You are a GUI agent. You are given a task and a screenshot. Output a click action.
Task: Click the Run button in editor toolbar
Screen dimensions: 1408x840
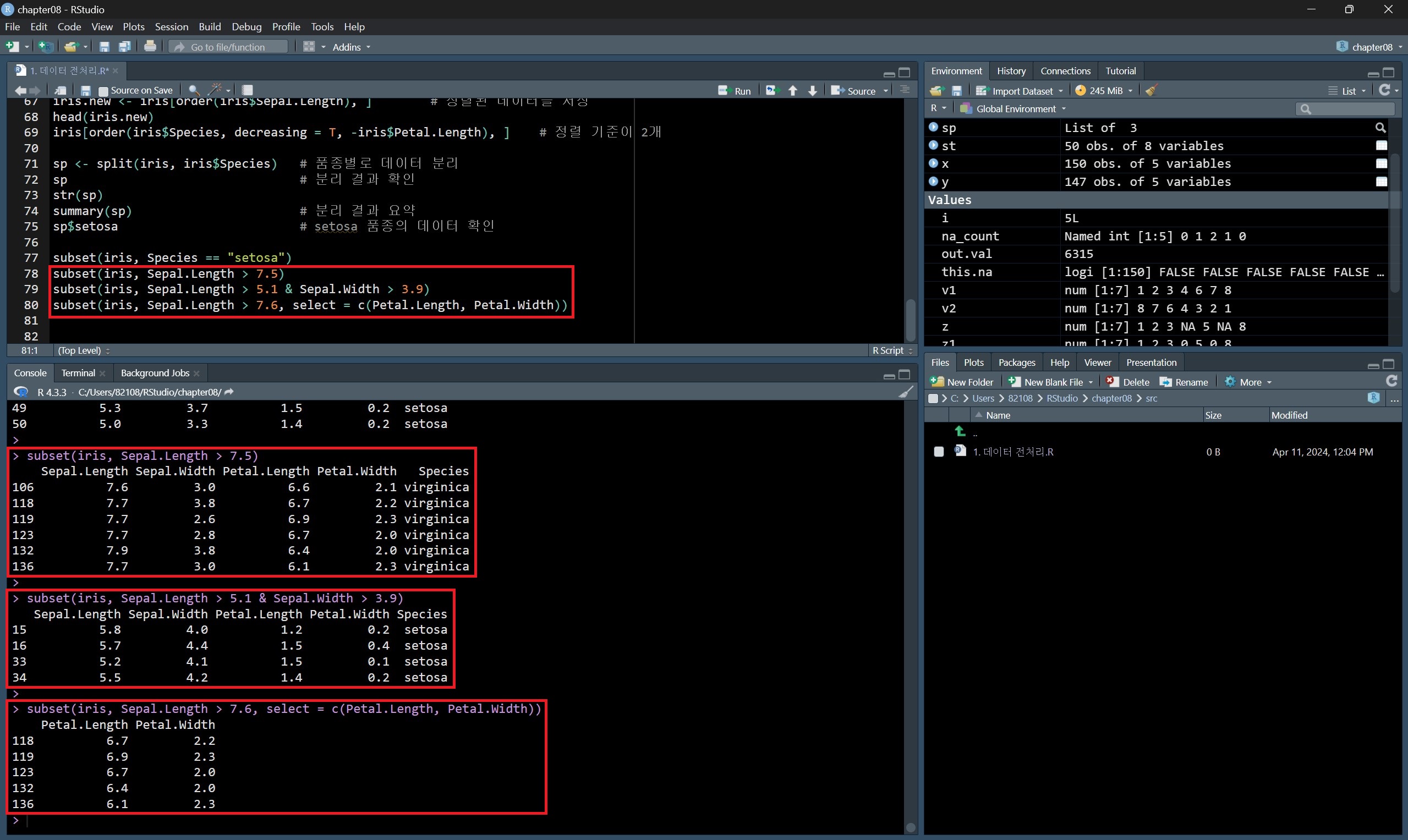[735, 91]
